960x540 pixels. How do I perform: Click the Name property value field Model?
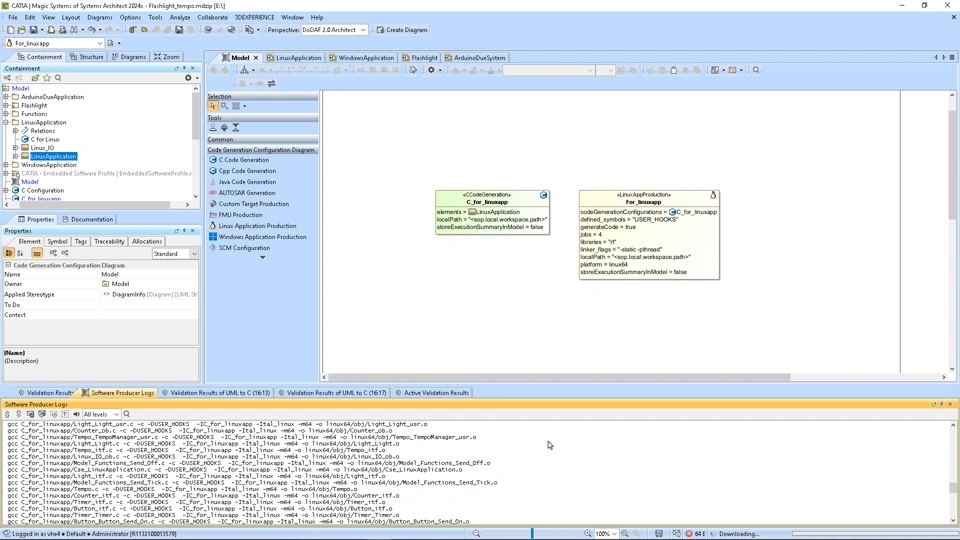coord(149,274)
